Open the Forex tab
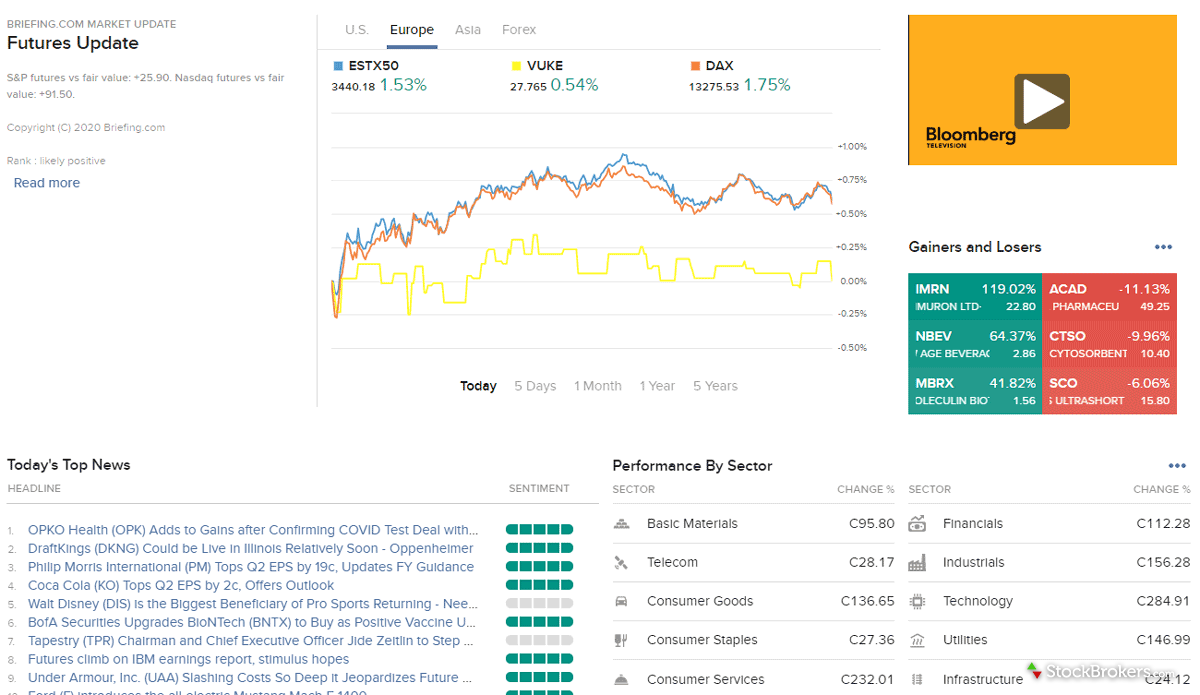 pos(519,29)
